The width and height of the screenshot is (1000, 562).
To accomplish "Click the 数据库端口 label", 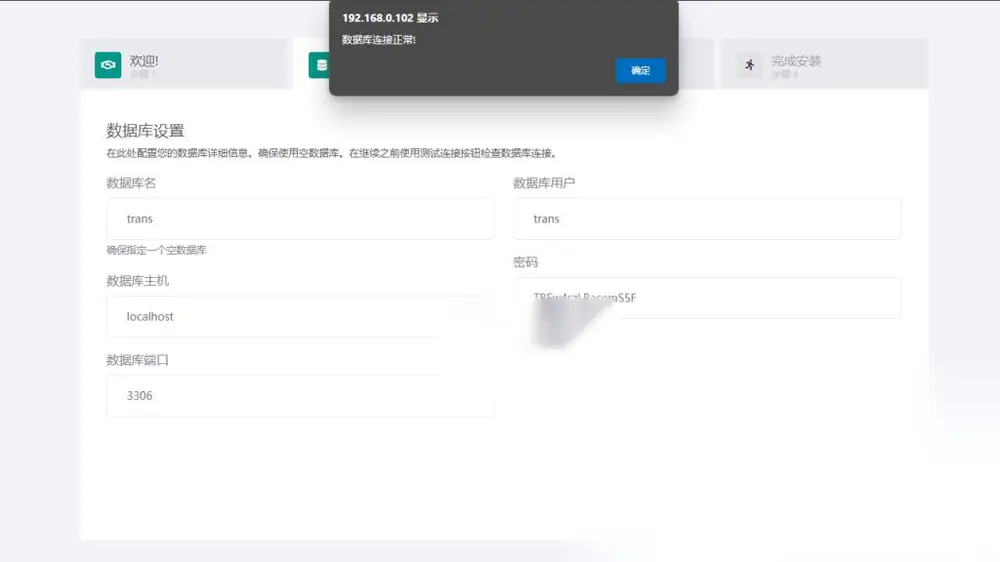I will pyautogui.click(x=137, y=360).
